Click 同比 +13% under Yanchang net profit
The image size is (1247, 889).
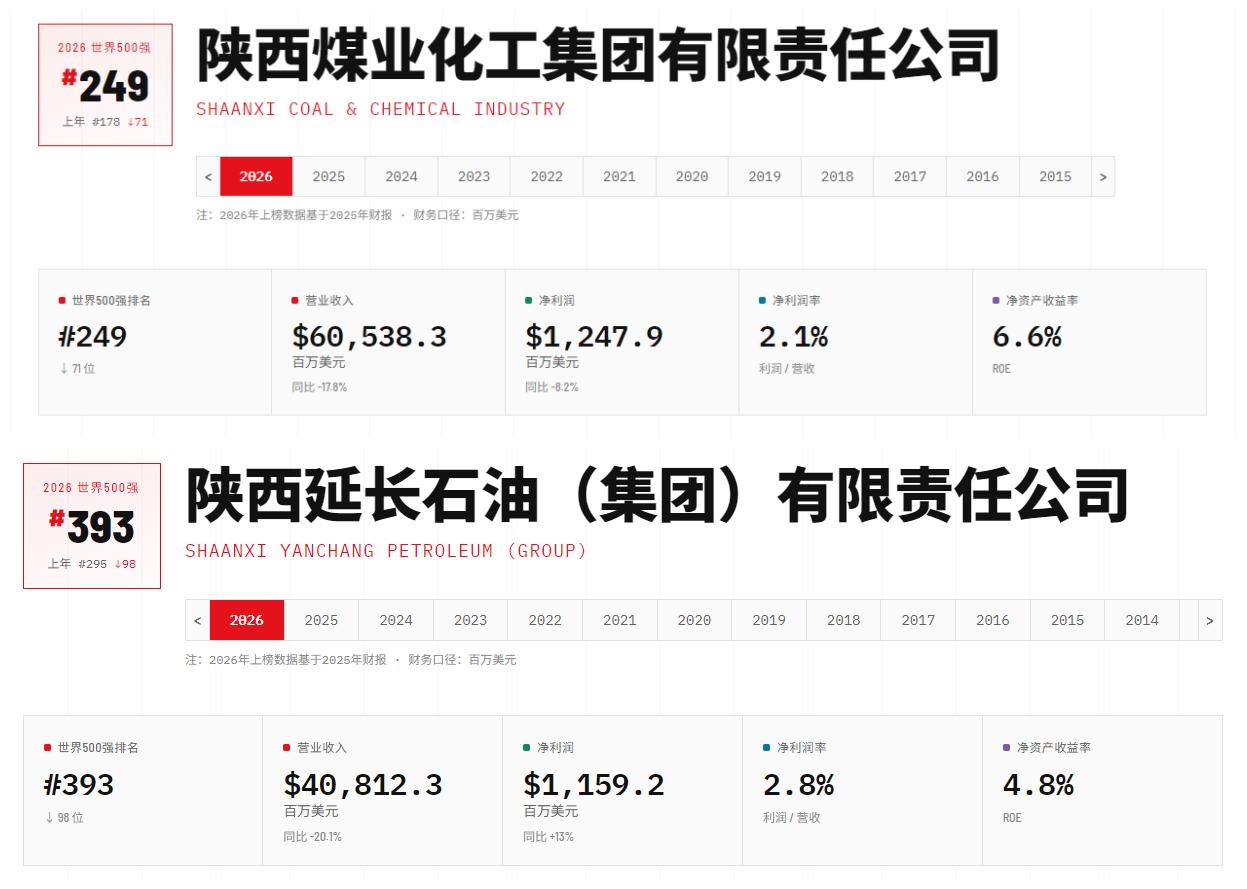pyautogui.click(x=548, y=837)
